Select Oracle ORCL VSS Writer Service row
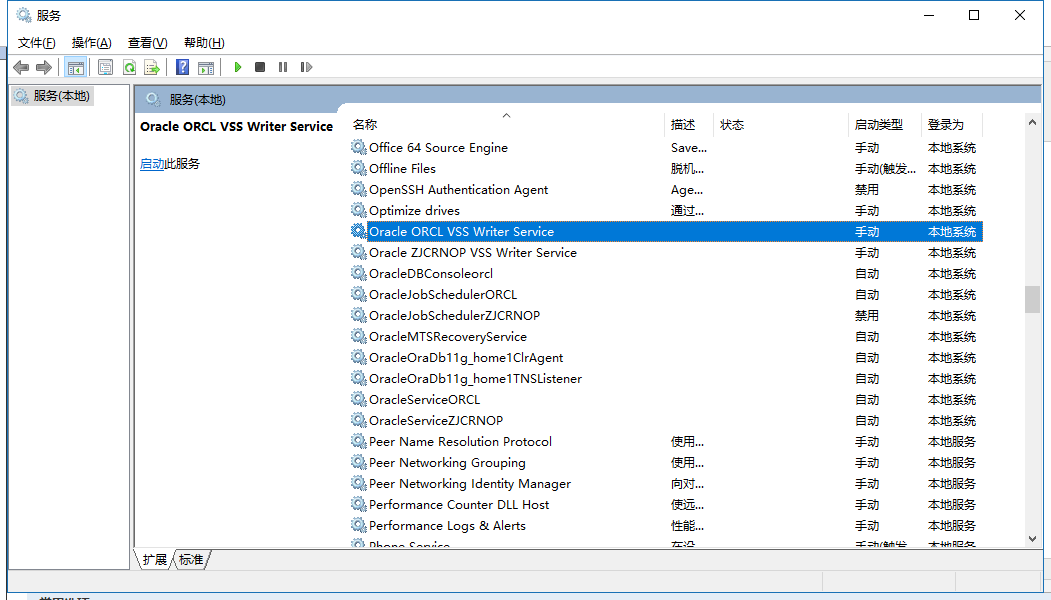Screen dimensions: 1051x600 [667, 231]
